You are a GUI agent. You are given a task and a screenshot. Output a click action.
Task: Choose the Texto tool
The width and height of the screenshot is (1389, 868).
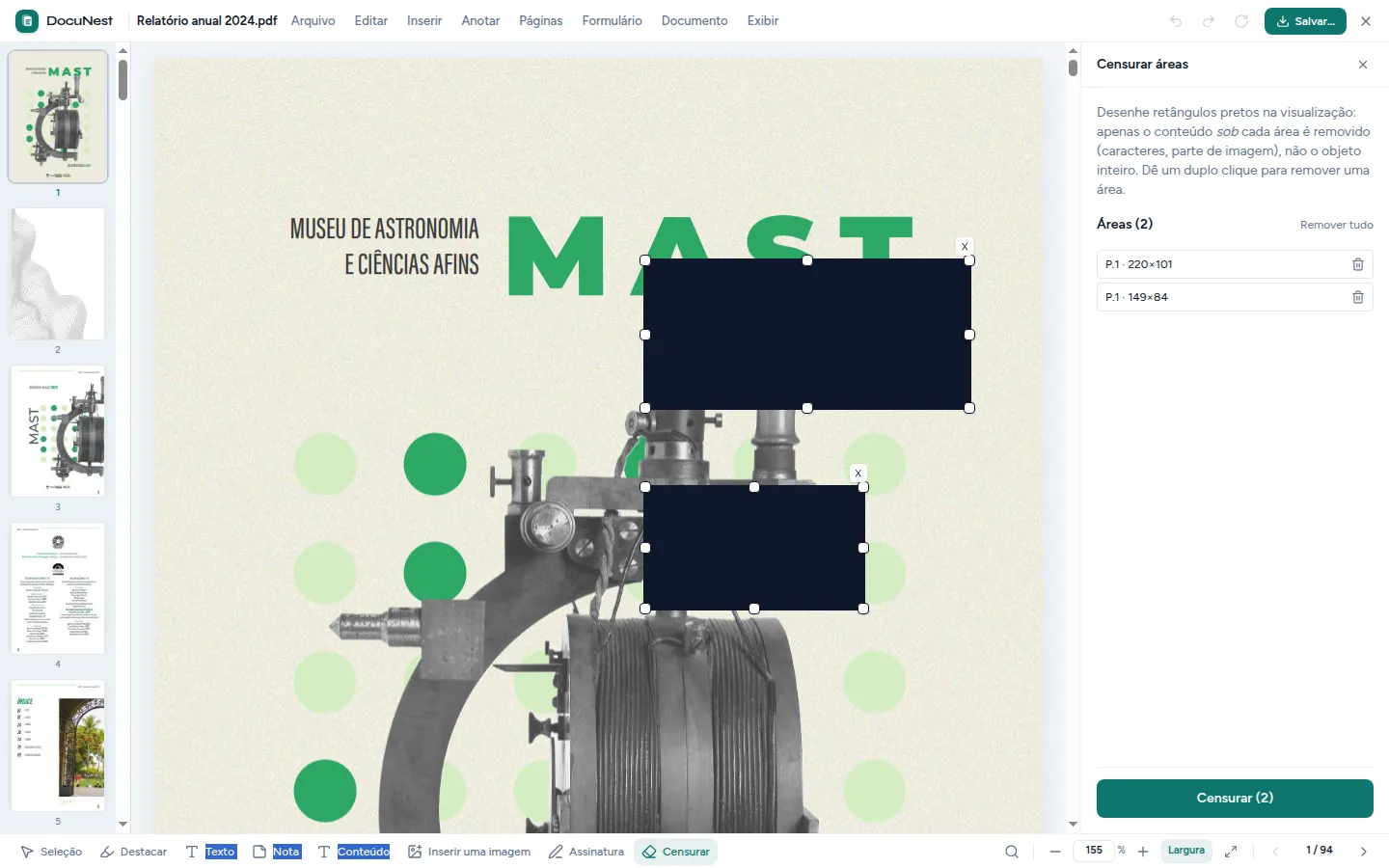click(x=211, y=852)
